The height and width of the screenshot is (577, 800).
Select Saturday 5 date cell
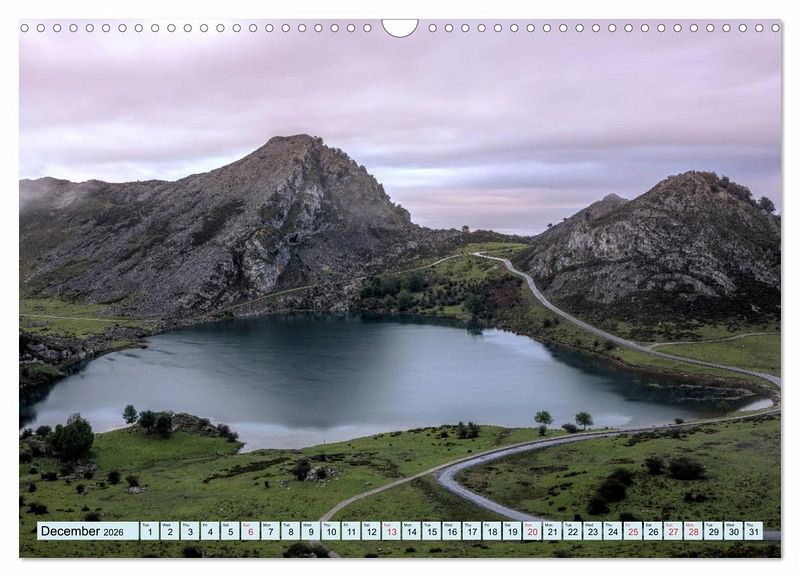pos(230,531)
